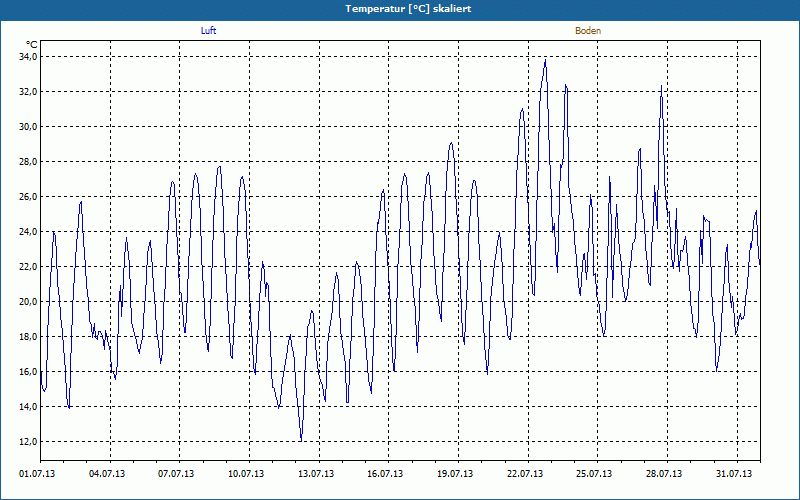Click the 22.07.13 date label
800x500 pixels.
(x=525, y=474)
